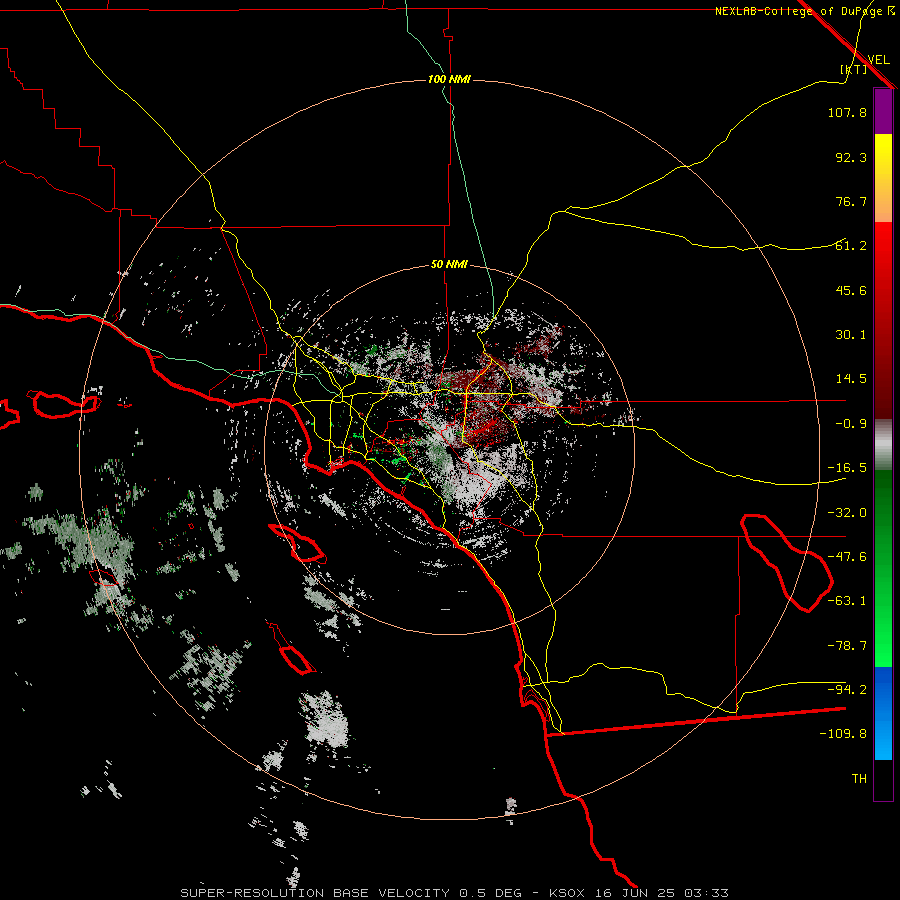Click the 61.2 legend value
The width and height of the screenshot is (900, 900).
pos(851,246)
